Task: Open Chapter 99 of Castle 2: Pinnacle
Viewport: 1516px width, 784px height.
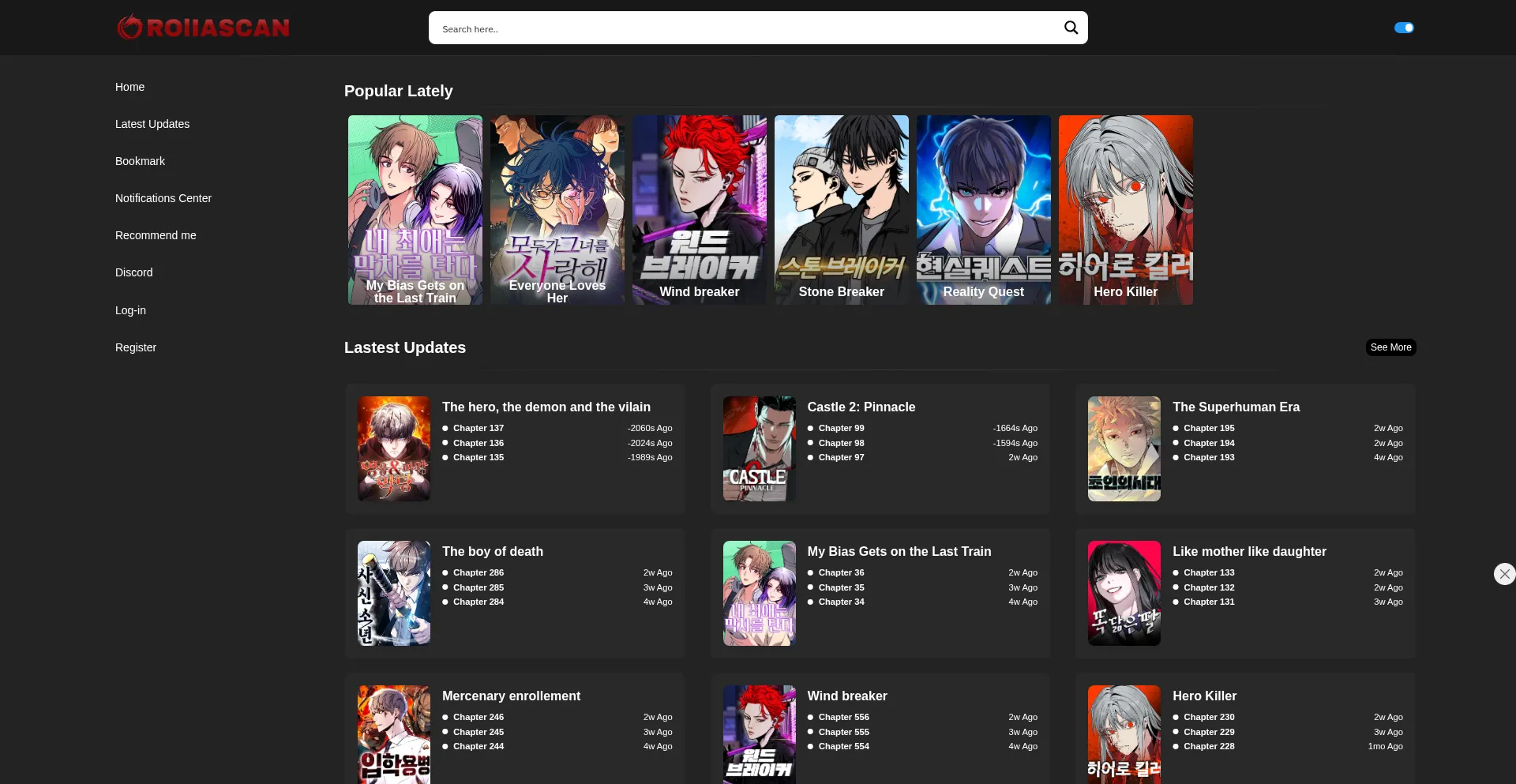Action: [x=841, y=428]
